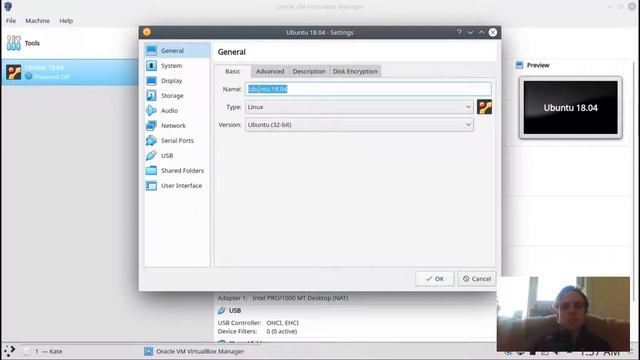Screen dimensions: 640x360
Task: Maximize settings dialog with up chevron
Action: coord(482,32)
